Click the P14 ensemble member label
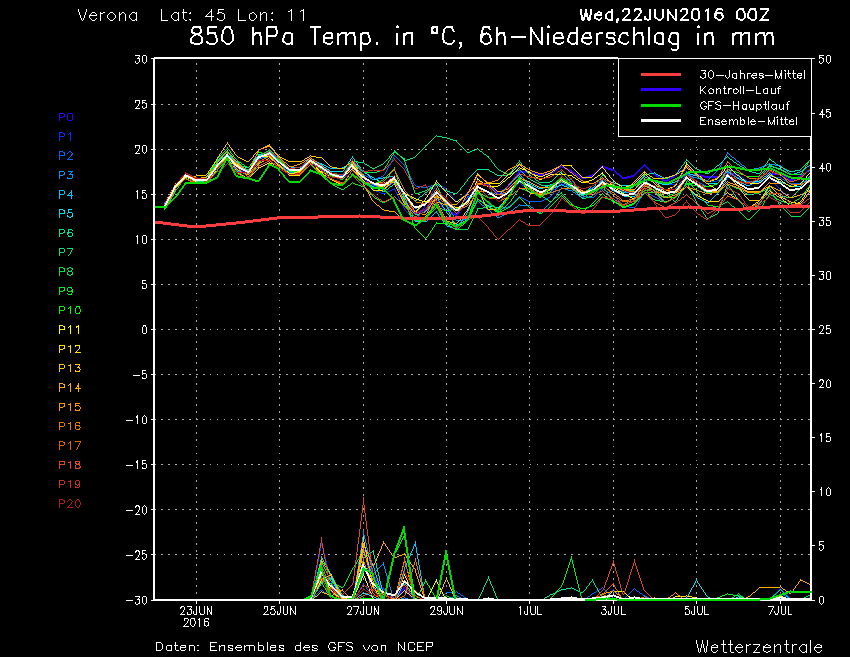 tap(69, 388)
